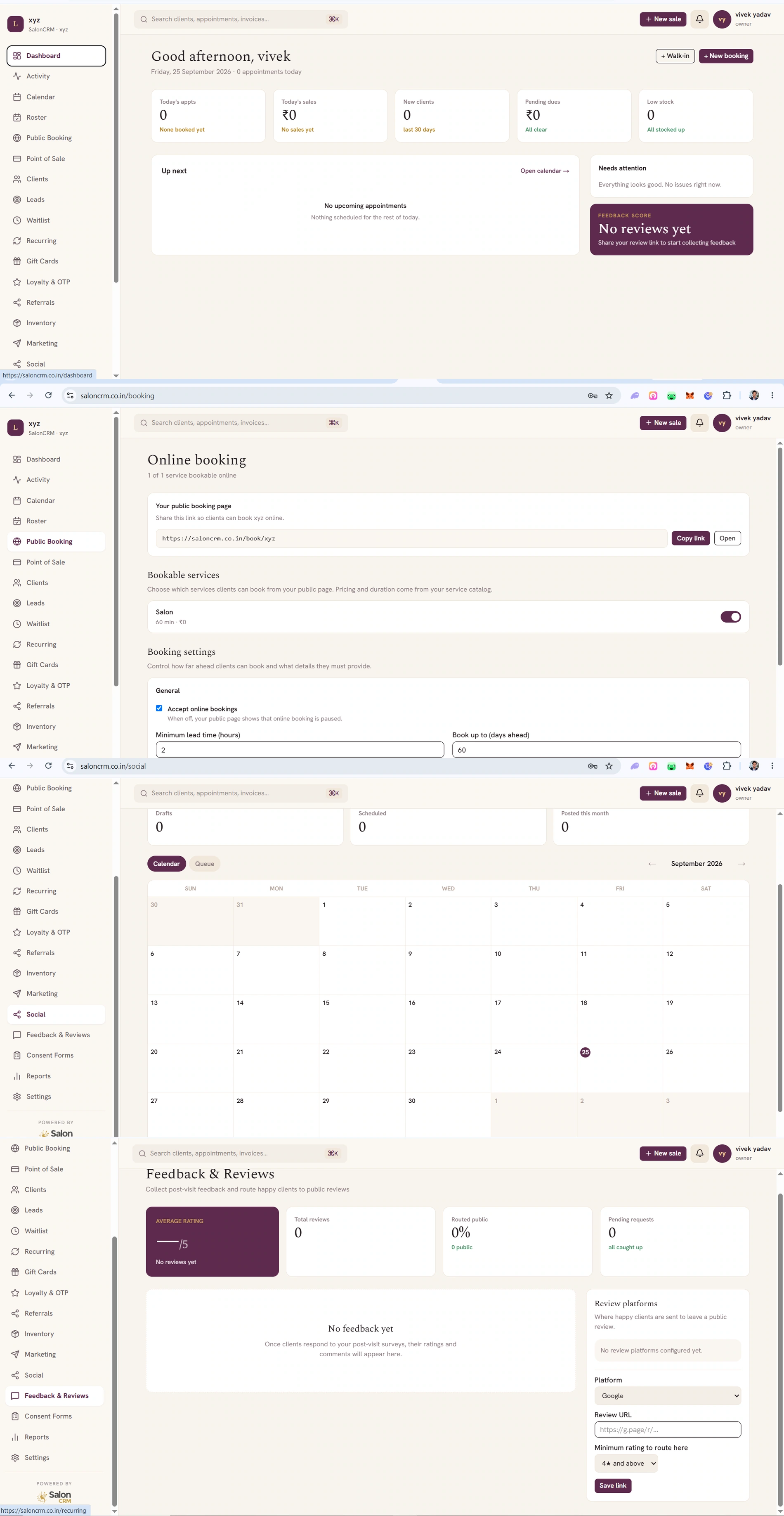Image resolution: width=784 pixels, height=1516 pixels.
Task: Click the Average Rating card on Feedback page
Action: pos(213,1241)
